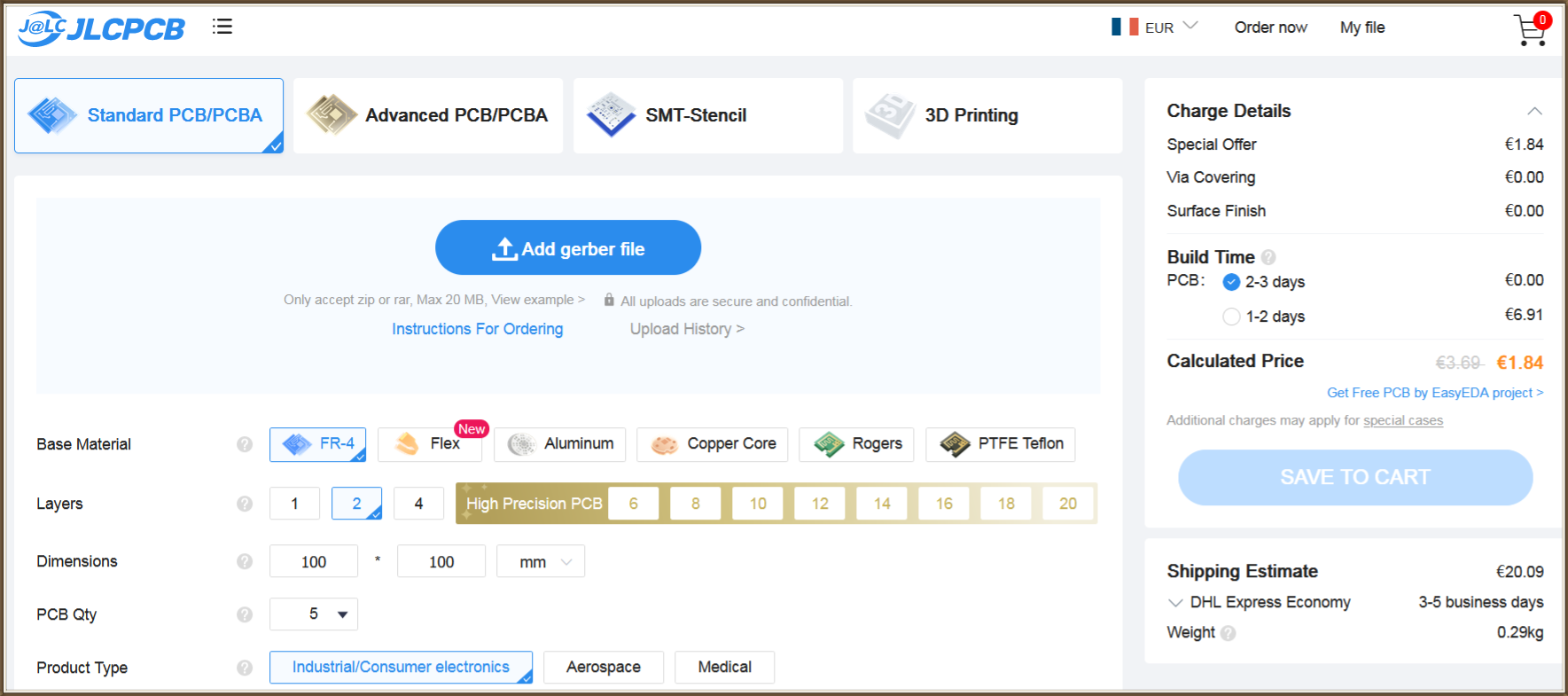This screenshot has width=1568, height=696.
Task: Click help icon next to PCB Qty
Action: point(245,614)
